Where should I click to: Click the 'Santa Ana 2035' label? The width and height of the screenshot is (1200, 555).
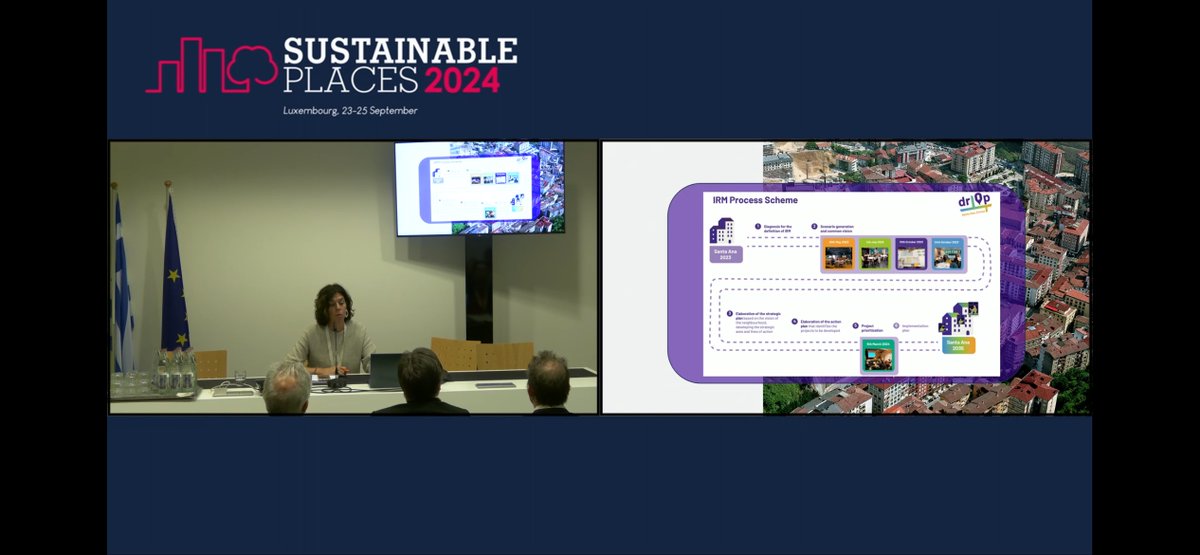tap(959, 346)
